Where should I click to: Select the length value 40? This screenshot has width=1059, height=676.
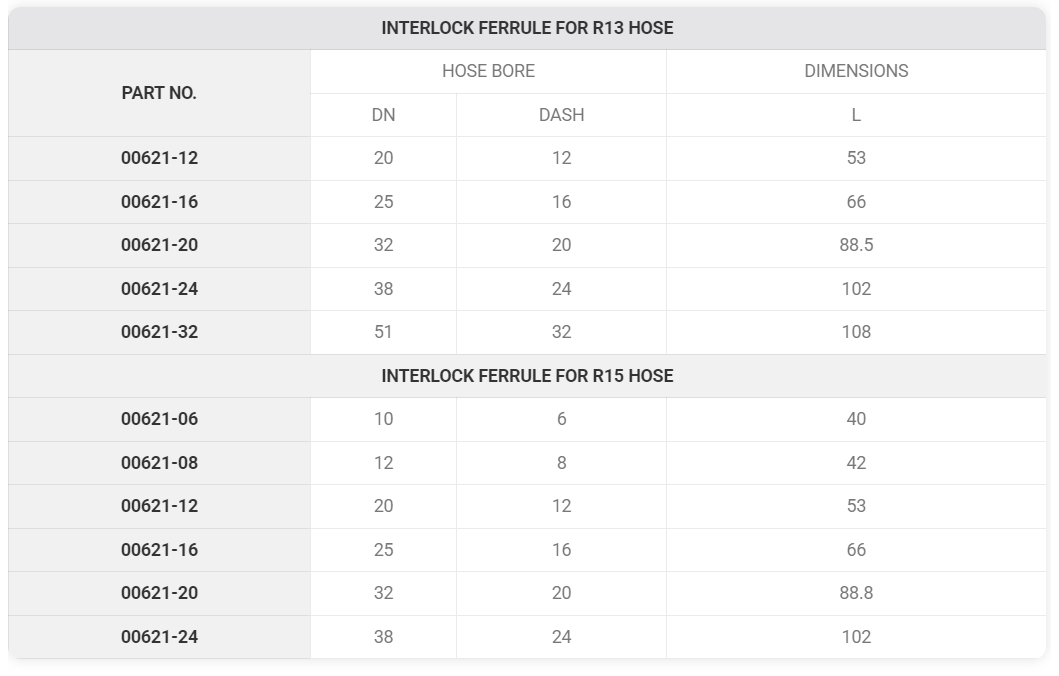click(x=856, y=419)
